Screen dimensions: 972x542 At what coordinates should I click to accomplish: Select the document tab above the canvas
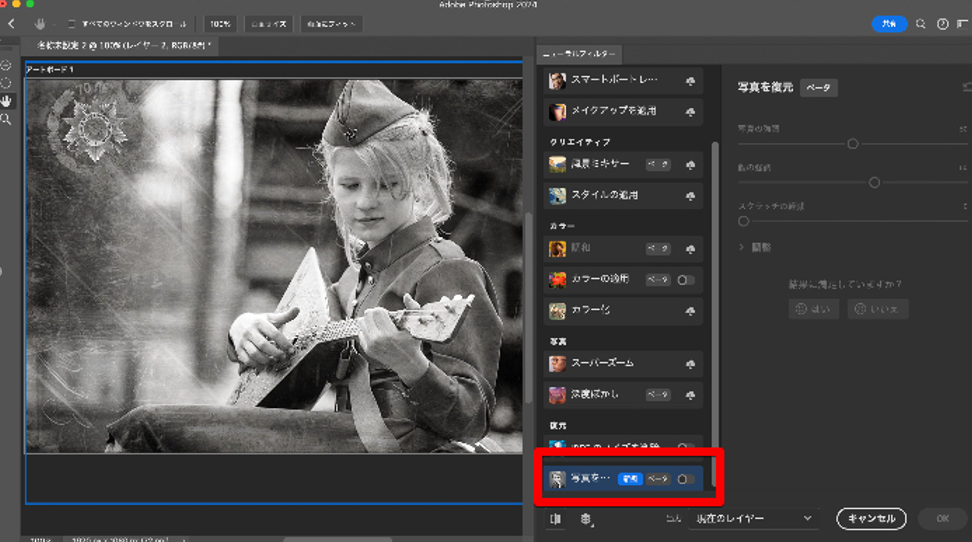[x=122, y=45]
